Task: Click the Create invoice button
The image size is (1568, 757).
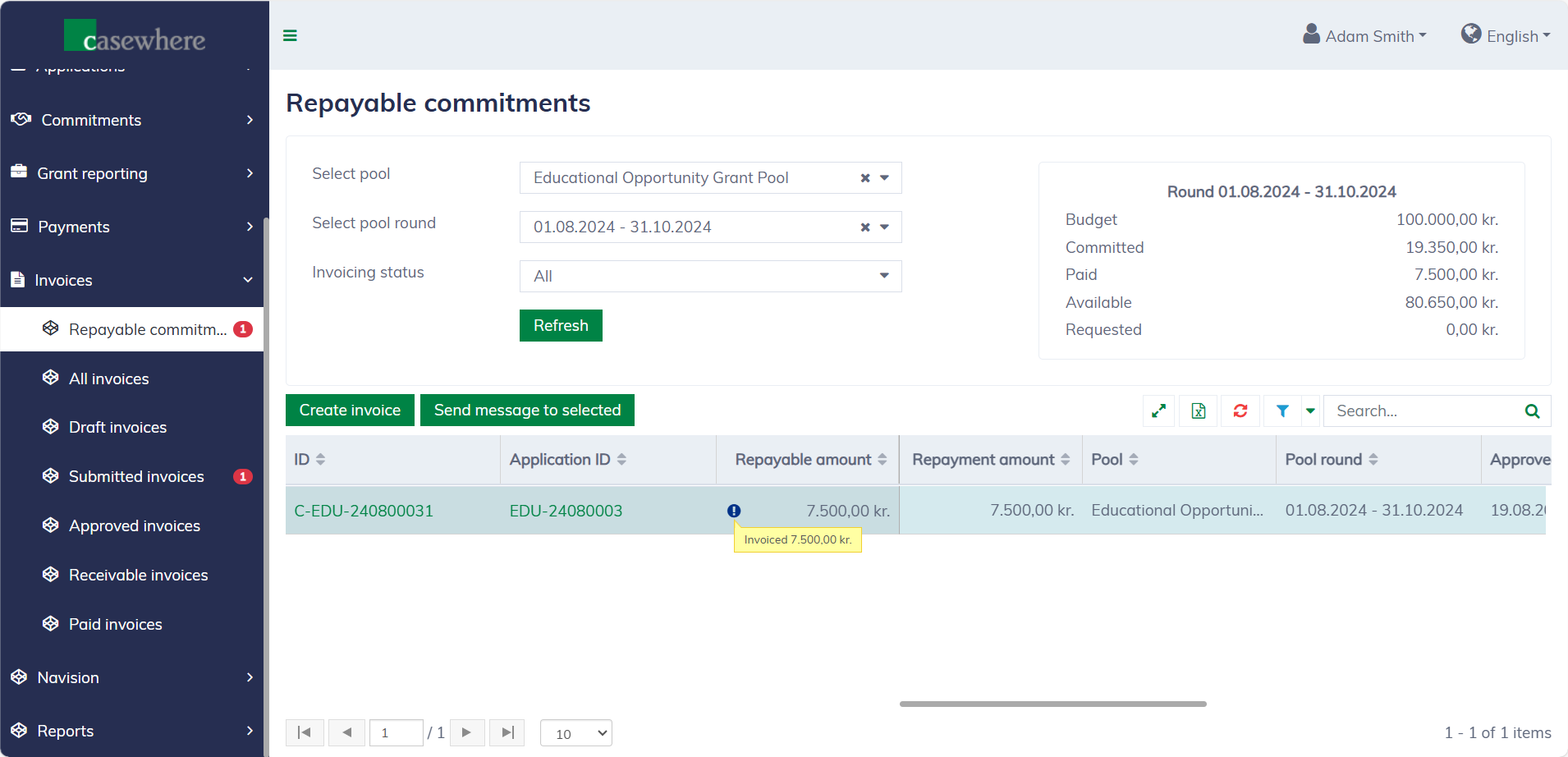Action: tap(350, 411)
